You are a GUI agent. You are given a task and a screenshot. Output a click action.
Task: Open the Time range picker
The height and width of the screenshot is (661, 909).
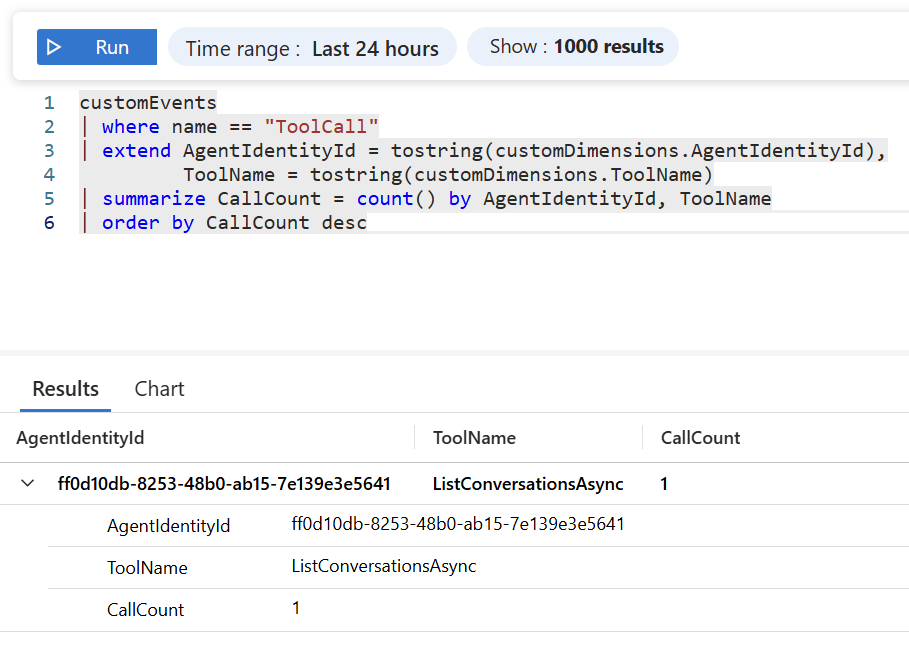(x=312, y=47)
